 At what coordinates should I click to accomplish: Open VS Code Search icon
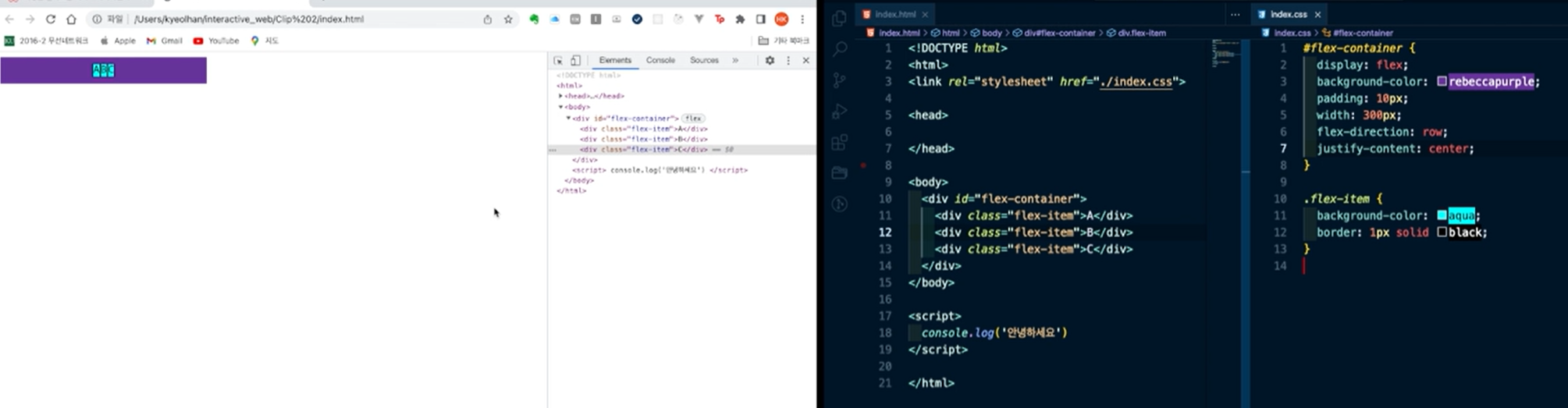click(x=840, y=49)
